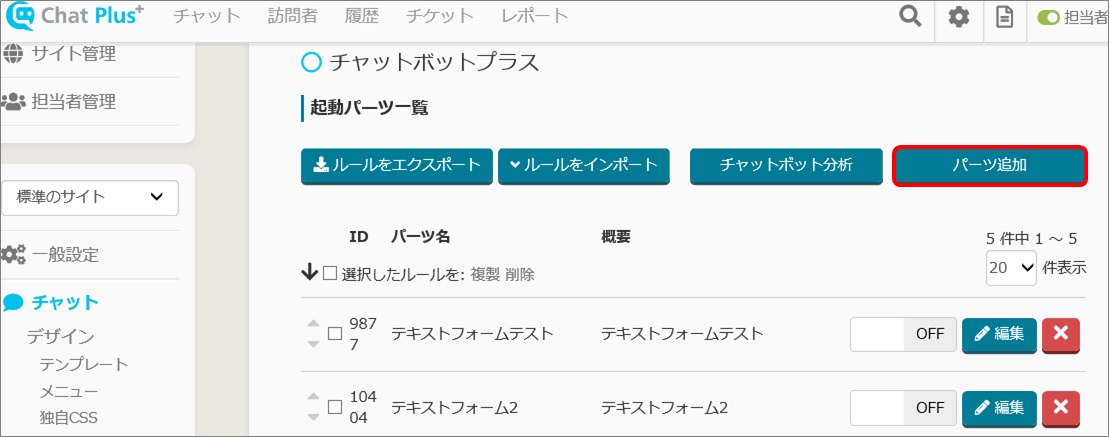The image size is (1109, 437).
Task: Click 複製 link for selected rules
Action: click(485, 274)
